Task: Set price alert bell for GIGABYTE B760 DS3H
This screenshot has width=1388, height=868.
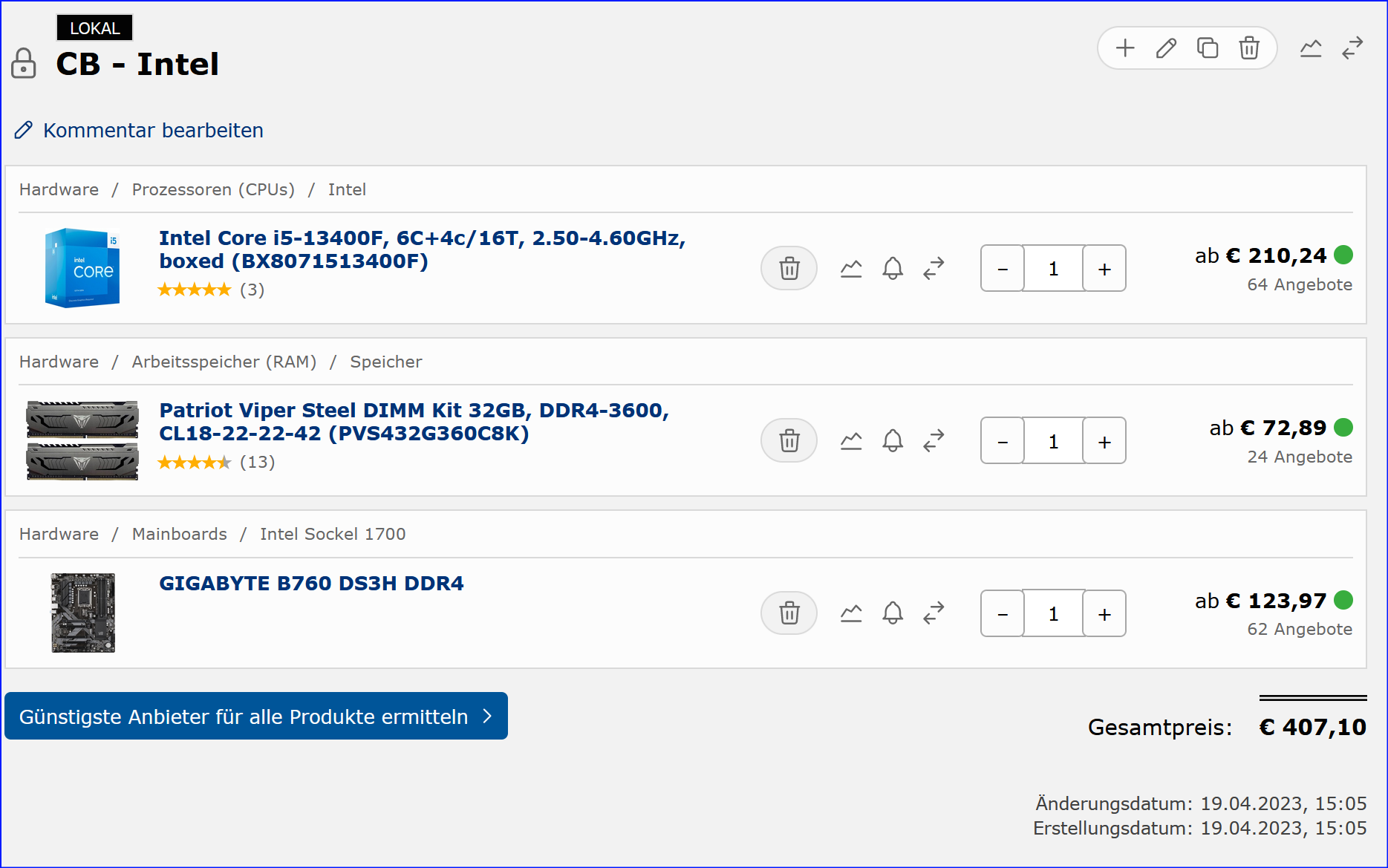Action: 893,613
